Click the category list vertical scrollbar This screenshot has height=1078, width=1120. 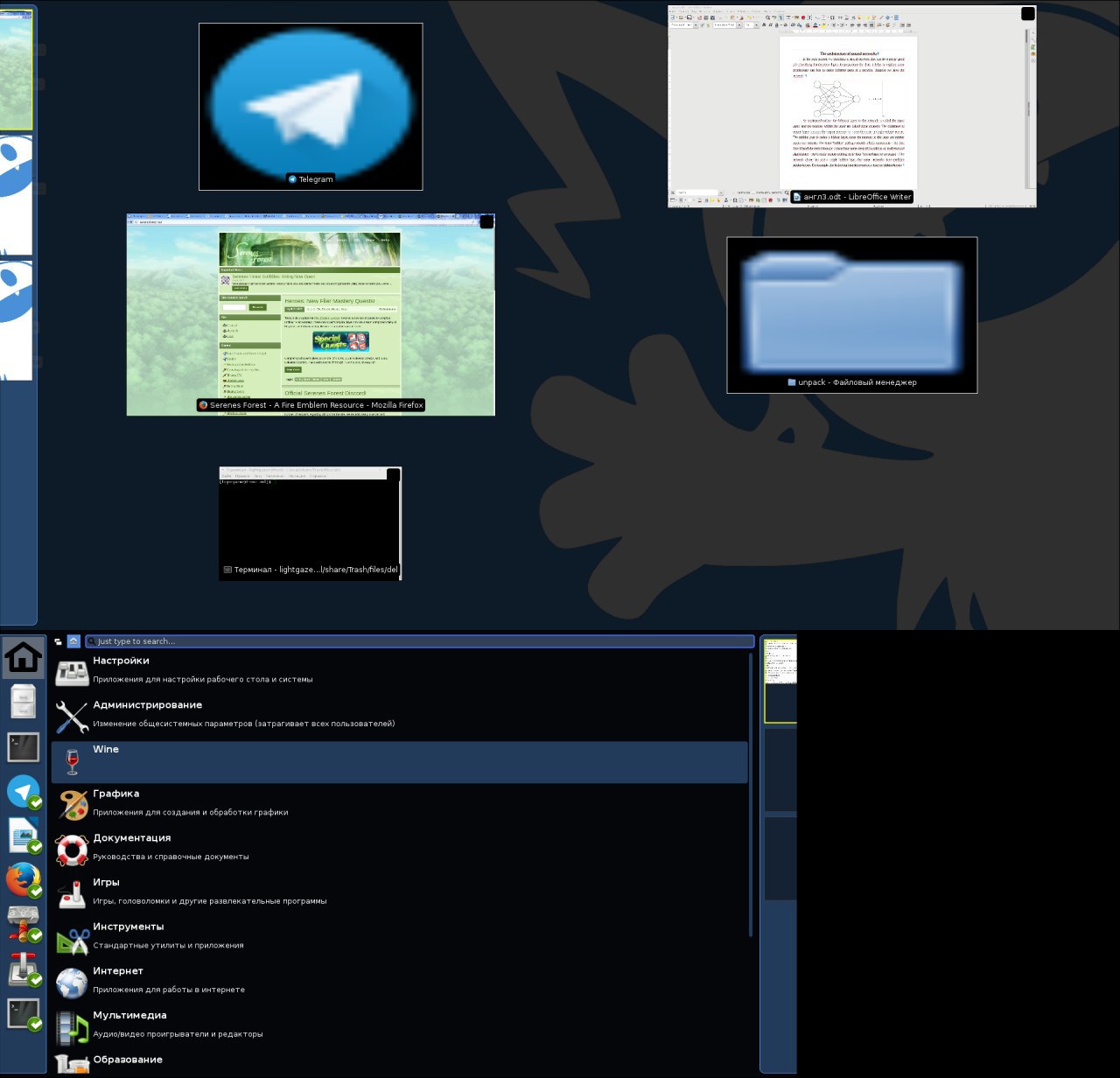[x=751, y=794]
